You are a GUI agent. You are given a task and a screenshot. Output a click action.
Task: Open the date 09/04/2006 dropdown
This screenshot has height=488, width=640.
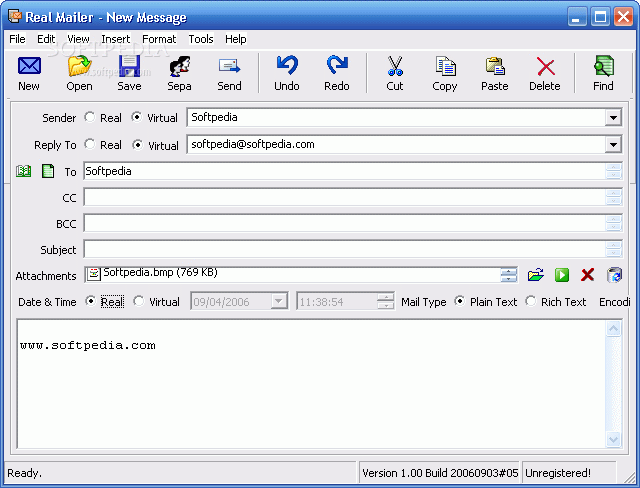278,302
